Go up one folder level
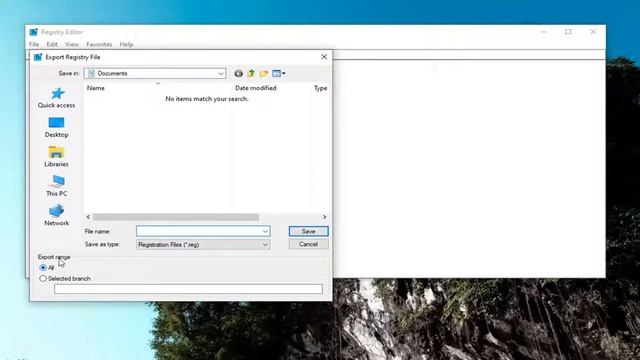The image size is (640, 360). point(251,73)
